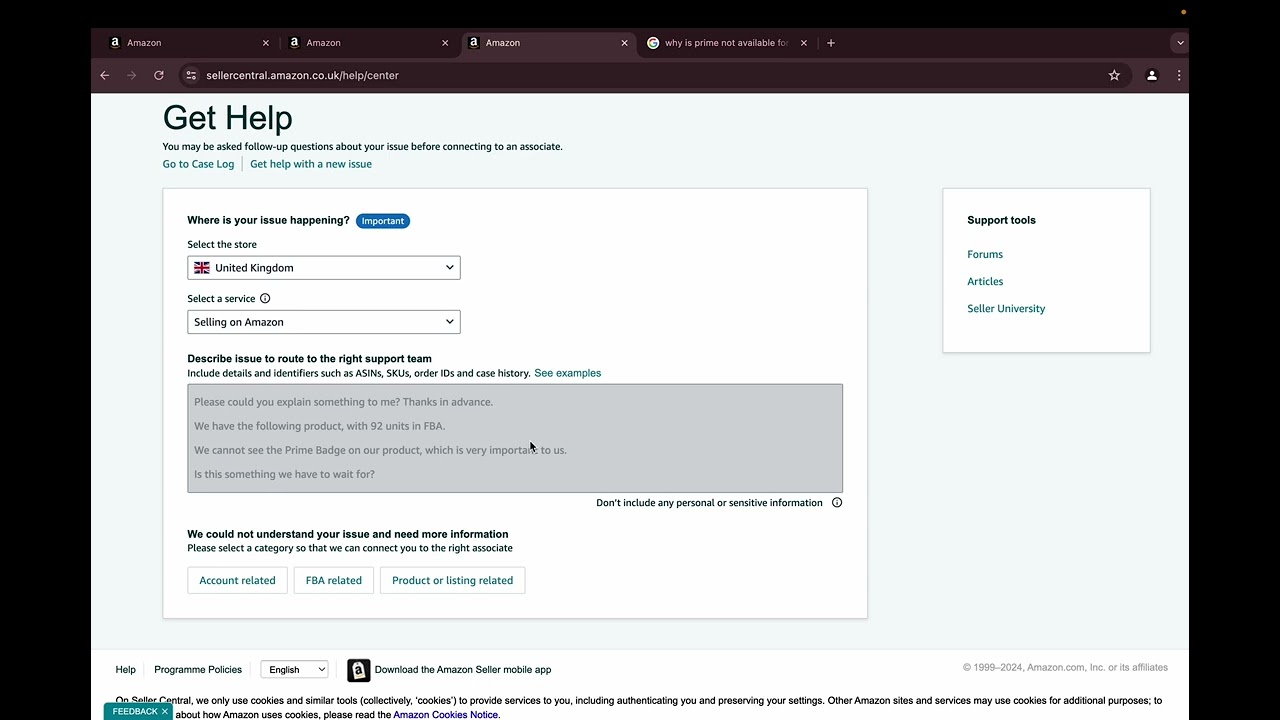Image resolution: width=1280 pixels, height=720 pixels.
Task: Close the active third Amazon tab
Action: (x=624, y=43)
